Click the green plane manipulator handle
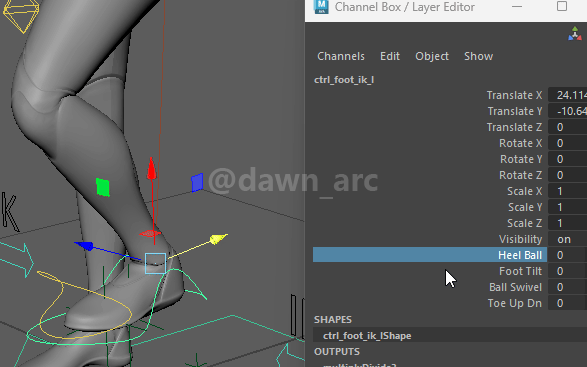 pyautogui.click(x=103, y=187)
